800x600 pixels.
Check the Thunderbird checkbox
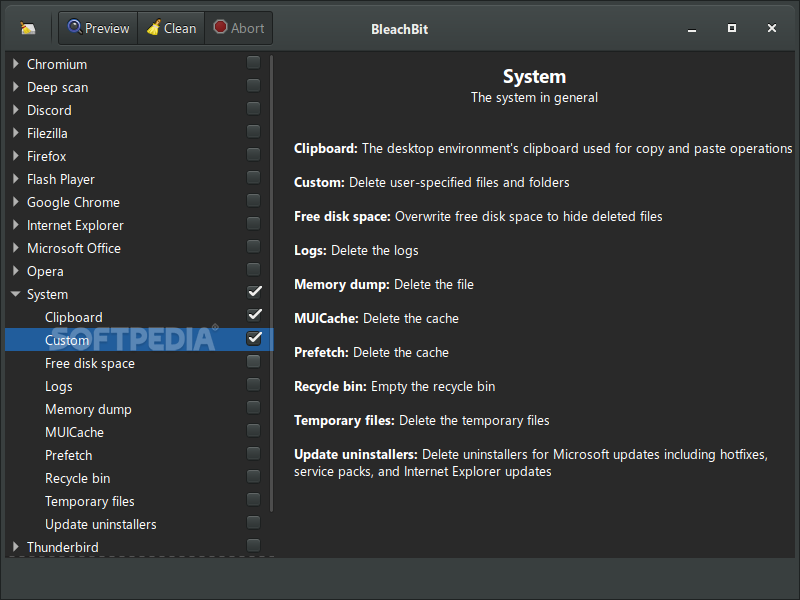pos(254,545)
